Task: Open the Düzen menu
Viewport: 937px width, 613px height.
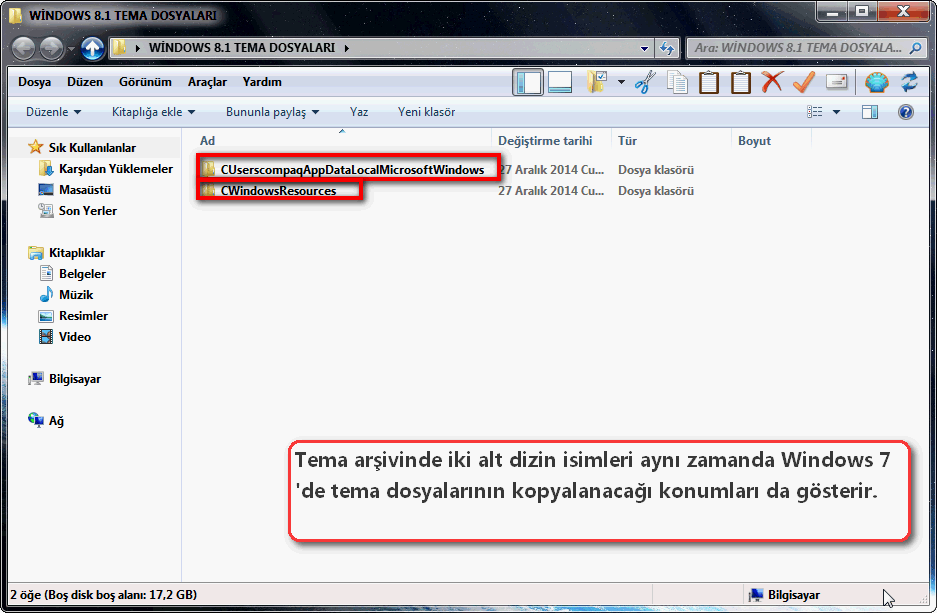Action: (85, 82)
